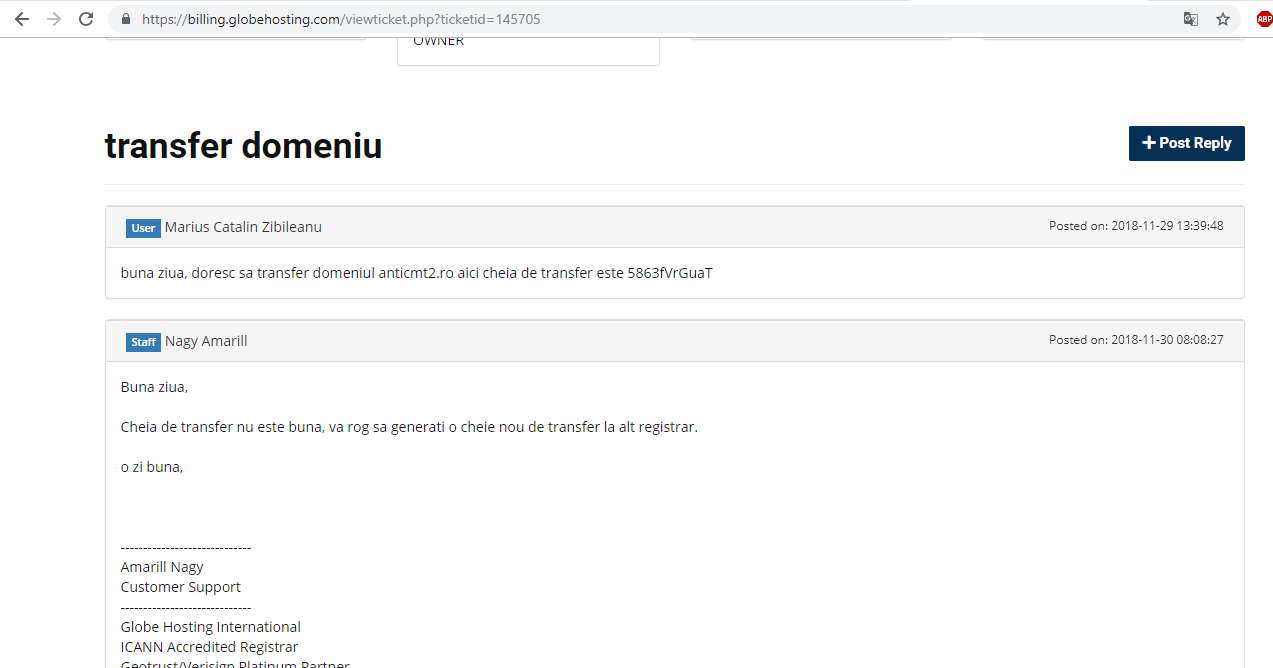
Task: Click the 'o zi buna,' closing line
Action: 152,467
